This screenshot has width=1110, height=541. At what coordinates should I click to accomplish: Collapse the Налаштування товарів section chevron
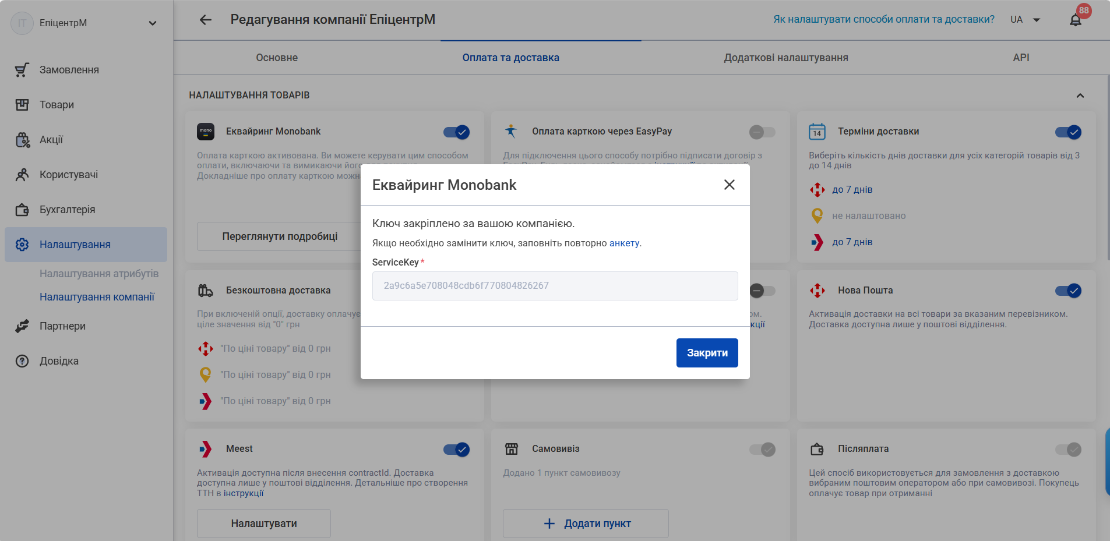(1080, 95)
